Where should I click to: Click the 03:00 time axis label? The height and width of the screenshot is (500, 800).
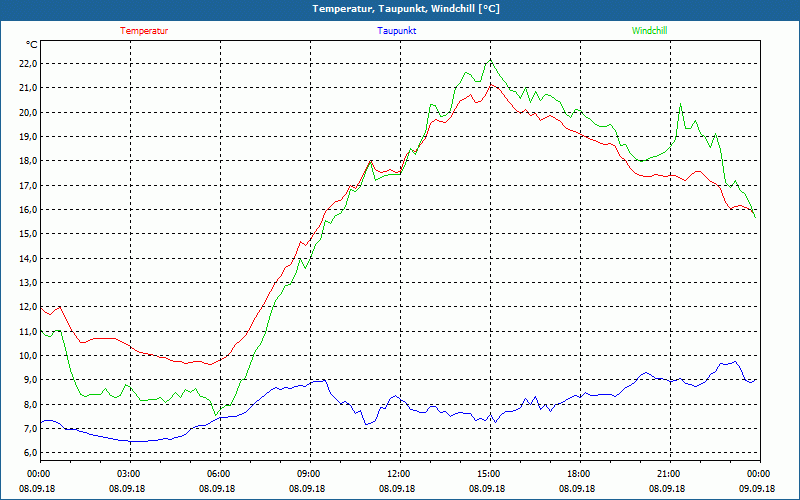pyautogui.click(x=131, y=474)
